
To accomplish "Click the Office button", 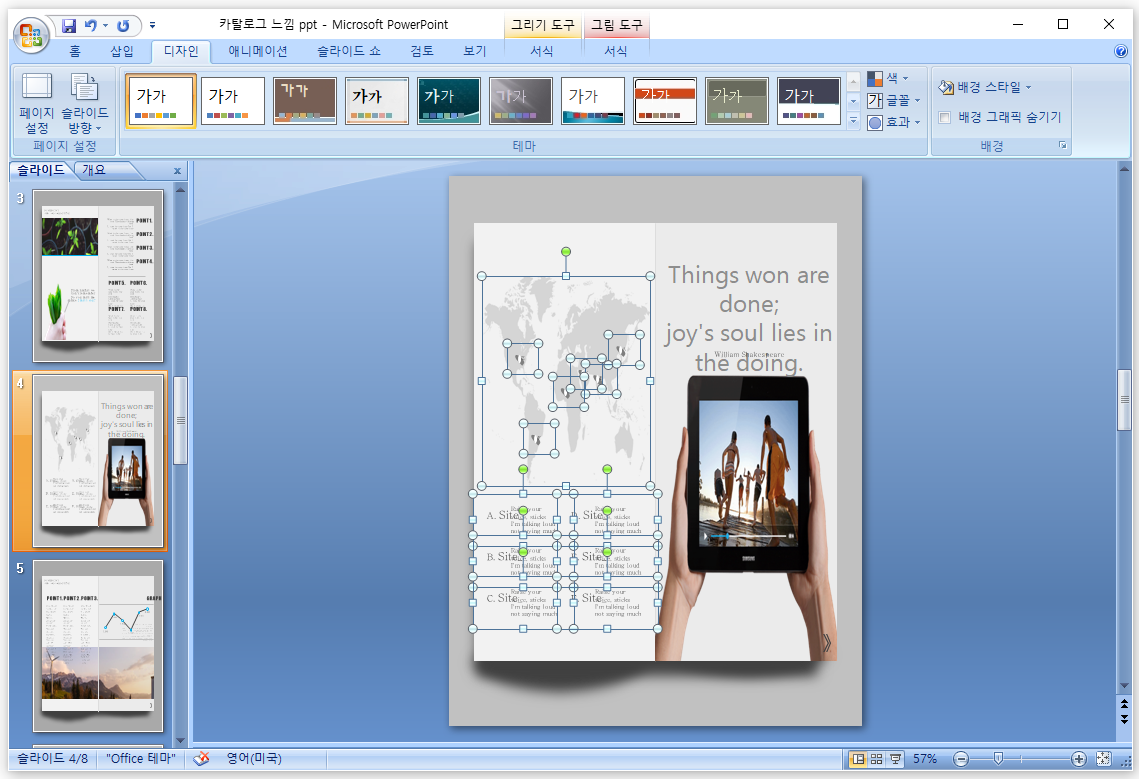I will click(31, 34).
